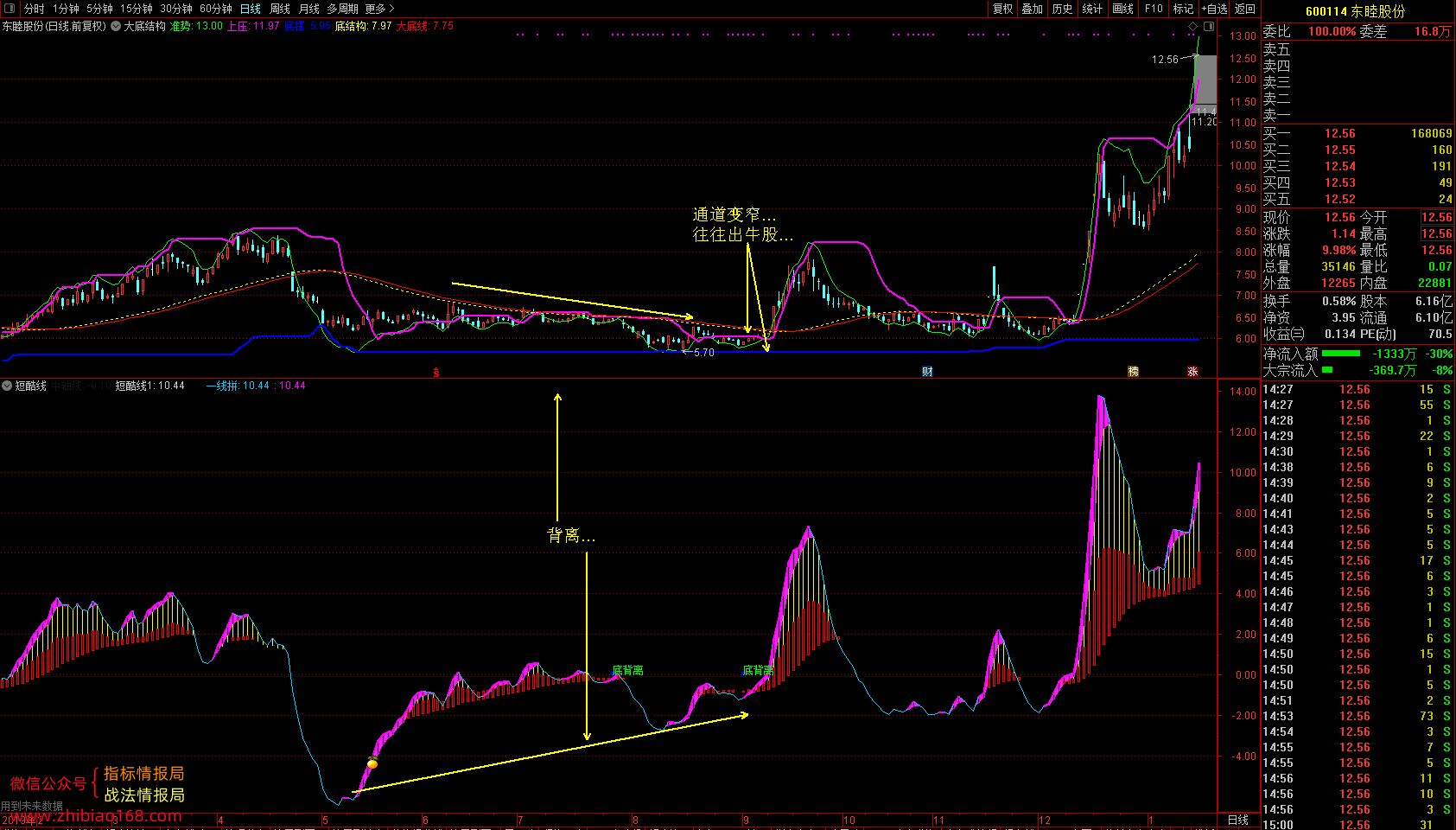
Task: Click the orange signal dot on 短酷线 chart
Action: 372,763
